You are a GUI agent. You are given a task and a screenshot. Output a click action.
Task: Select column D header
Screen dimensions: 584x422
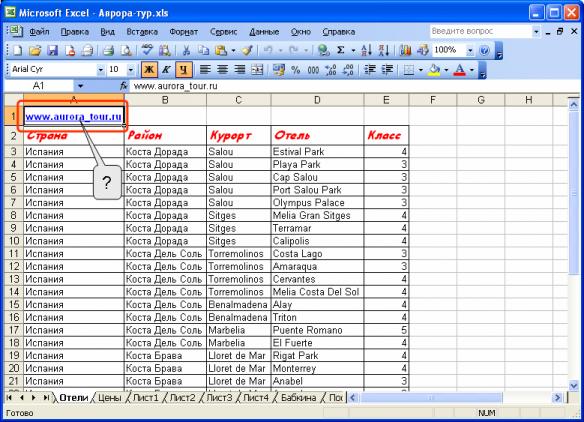point(317,100)
